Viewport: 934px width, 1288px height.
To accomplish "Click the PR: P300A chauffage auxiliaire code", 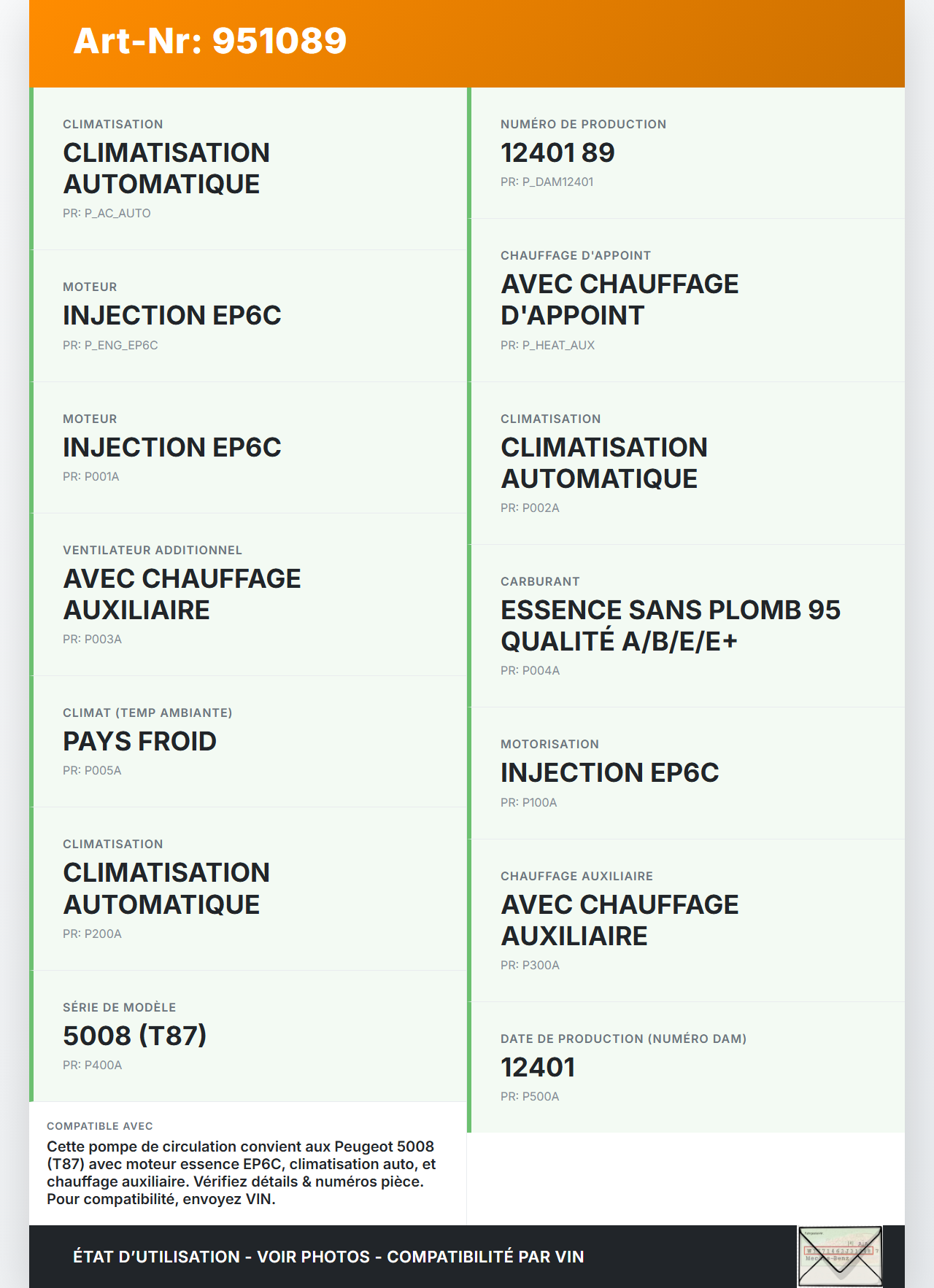I will pos(530,965).
